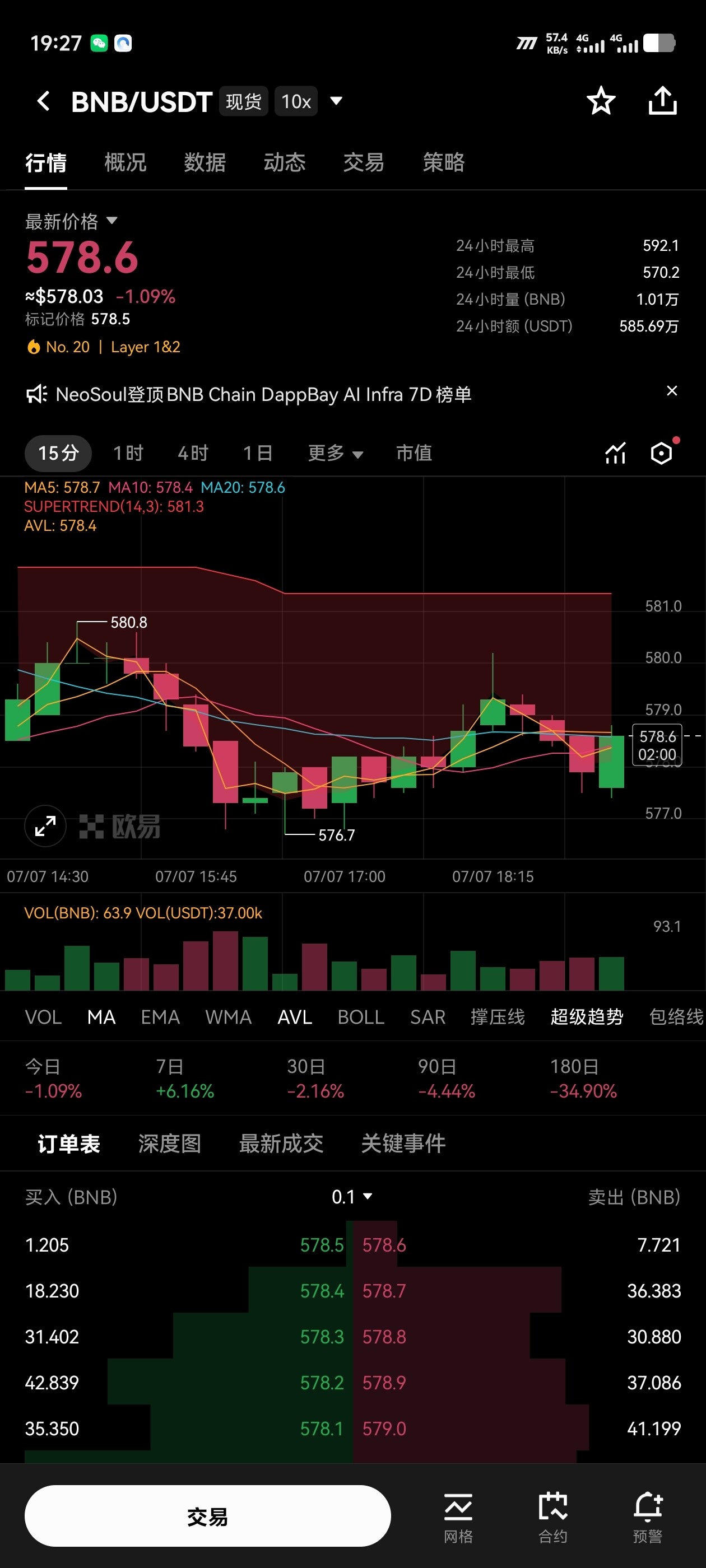Switch to the 策略 tab
Viewport: 706px width, 1568px height.
coord(443,162)
